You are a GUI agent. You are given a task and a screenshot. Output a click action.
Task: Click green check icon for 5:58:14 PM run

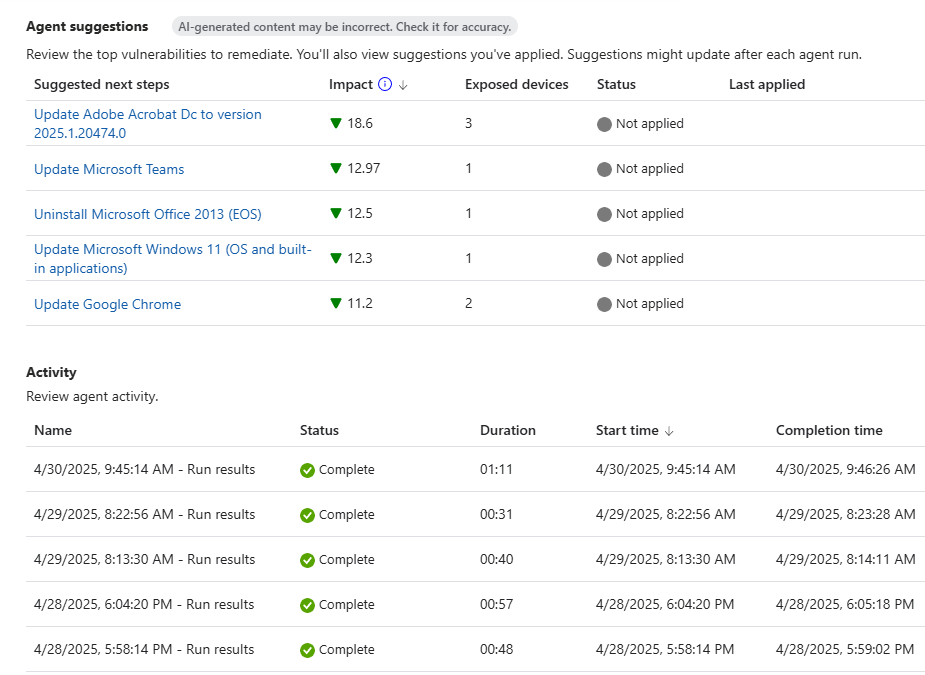click(x=307, y=650)
